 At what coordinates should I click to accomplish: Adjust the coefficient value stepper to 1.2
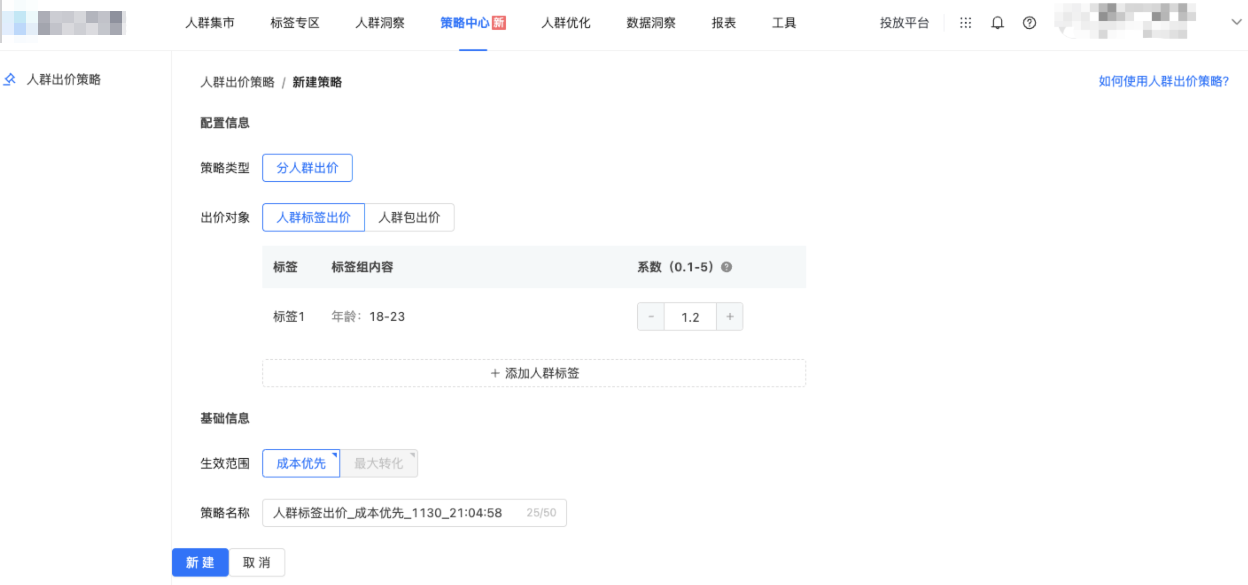tap(690, 316)
